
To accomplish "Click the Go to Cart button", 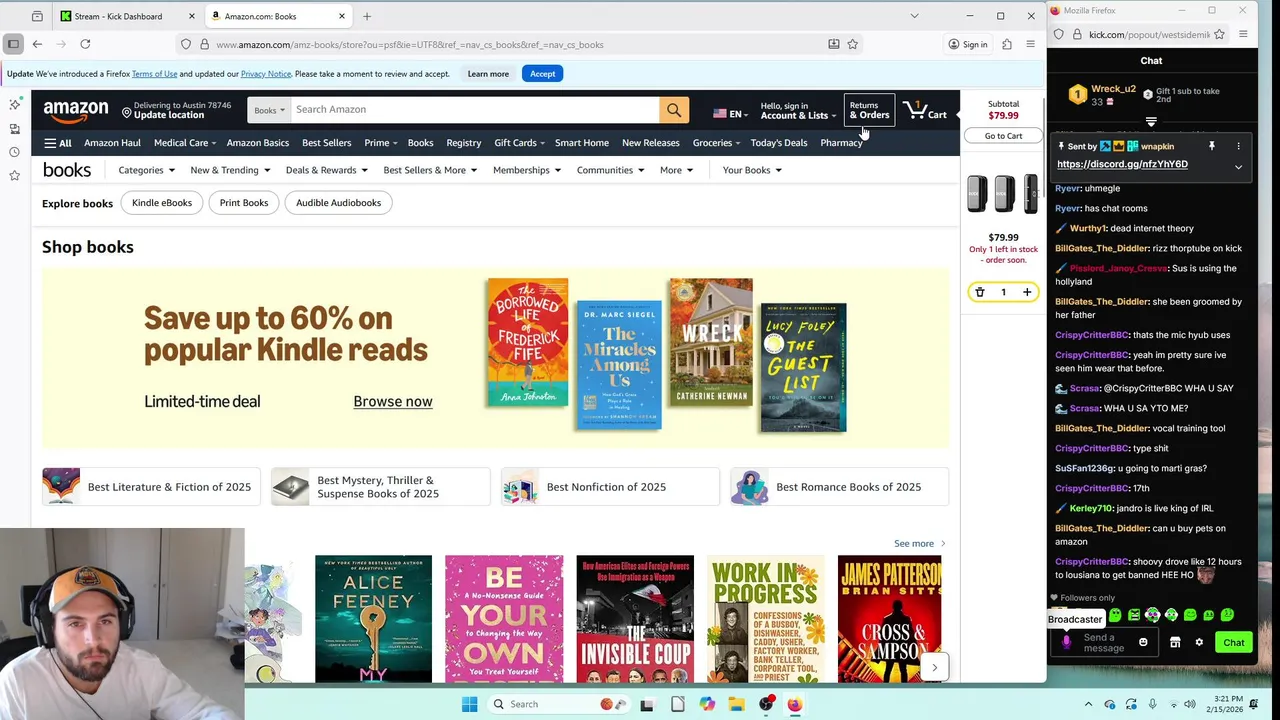I will click(x=1003, y=136).
